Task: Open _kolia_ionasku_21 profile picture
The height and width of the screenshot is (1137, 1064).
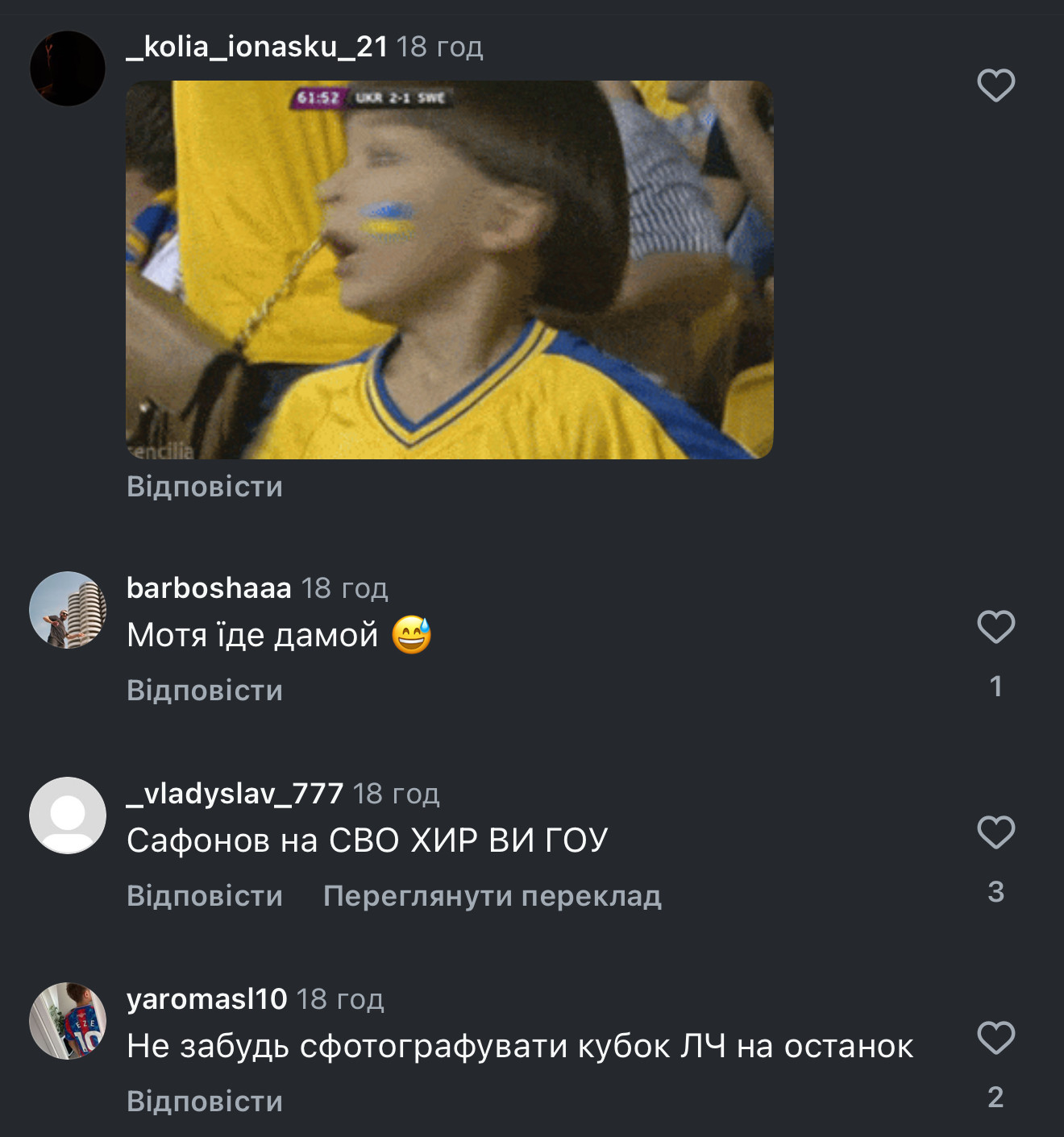Action: (68, 68)
